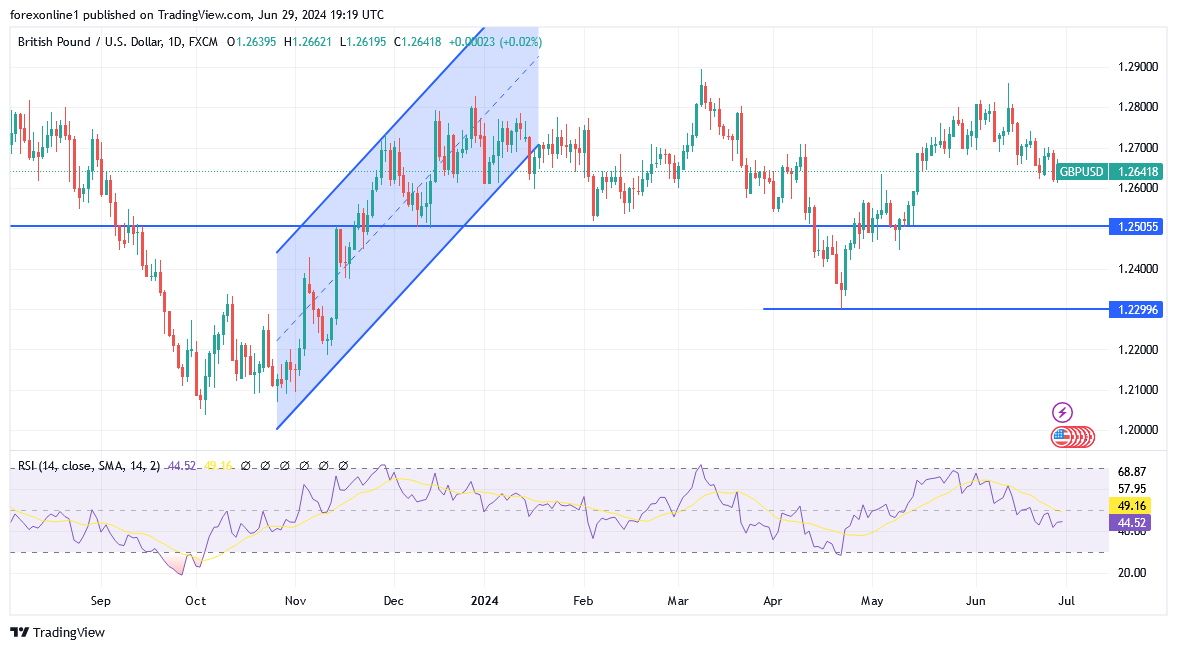Click the Feb label on the time axis

pos(583,601)
